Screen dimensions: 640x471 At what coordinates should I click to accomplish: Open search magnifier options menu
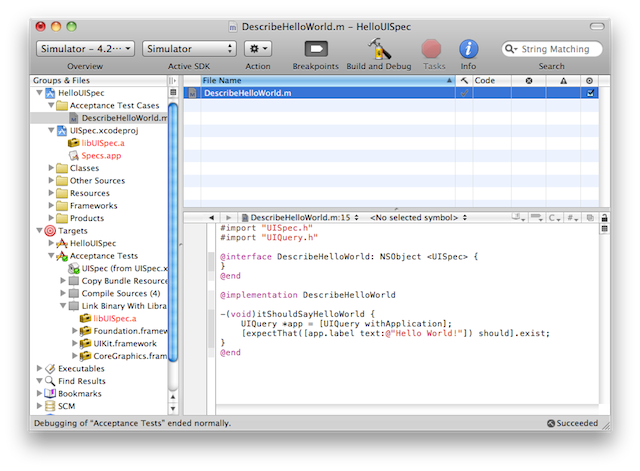(x=511, y=49)
